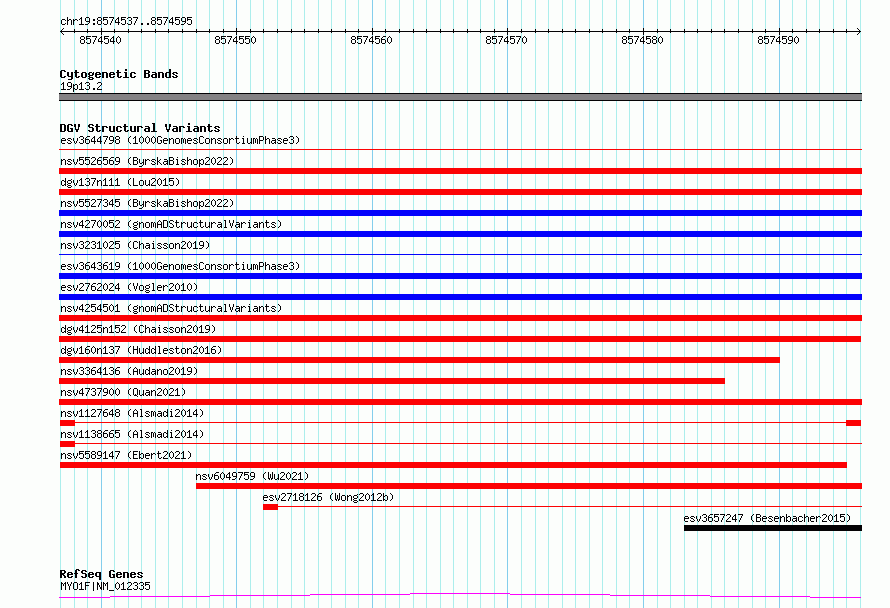The image size is (890, 608).
Task: Click the Cytogenetic Bands track title
Action: pyautogui.click(x=119, y=74)
